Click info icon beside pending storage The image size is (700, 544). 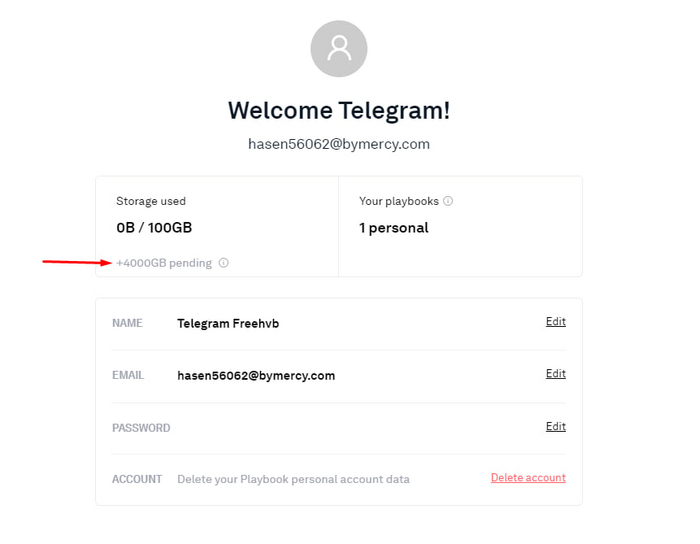[224, 263]
